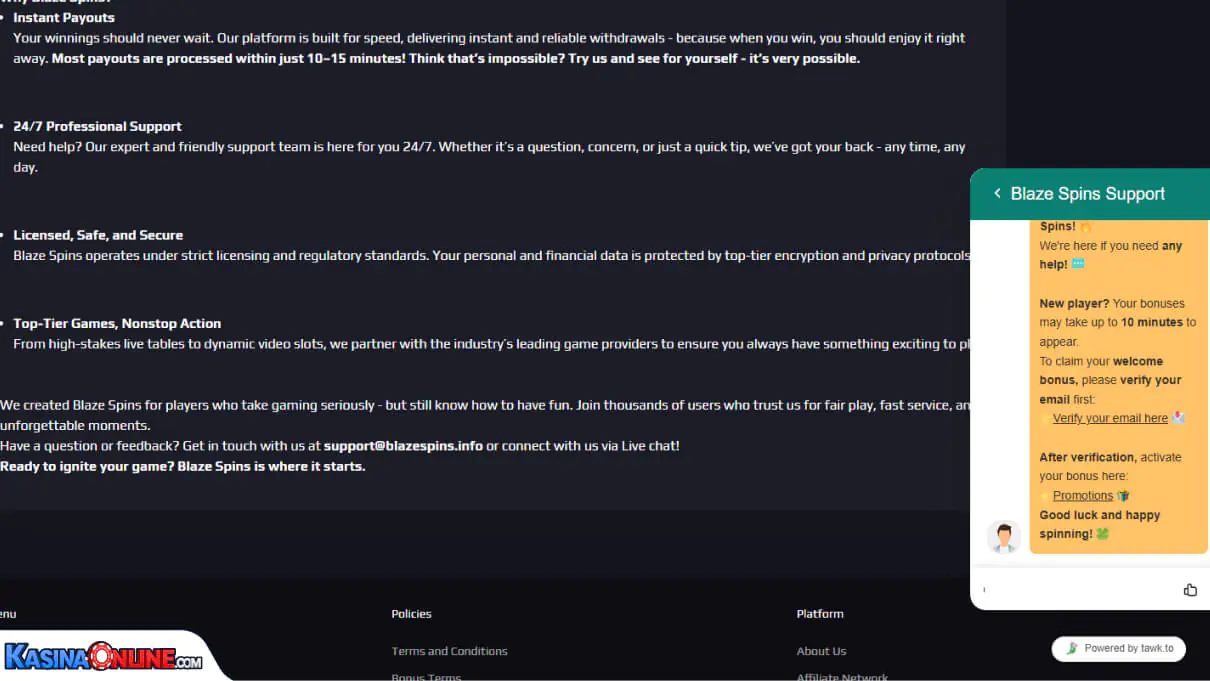Click the 24/7 Professional Support heading

pyautogui.click(x=97, y=126)
